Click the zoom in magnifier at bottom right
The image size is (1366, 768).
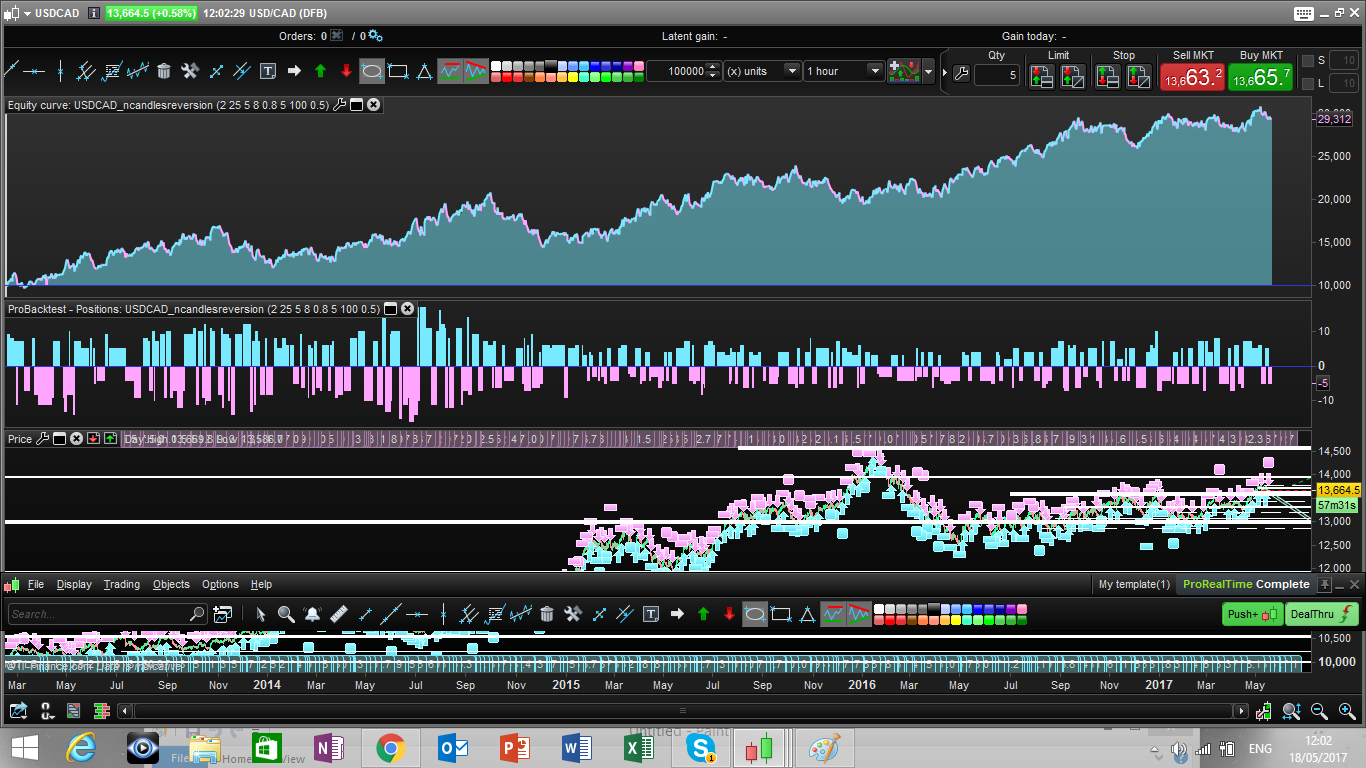pos(1346,711)
